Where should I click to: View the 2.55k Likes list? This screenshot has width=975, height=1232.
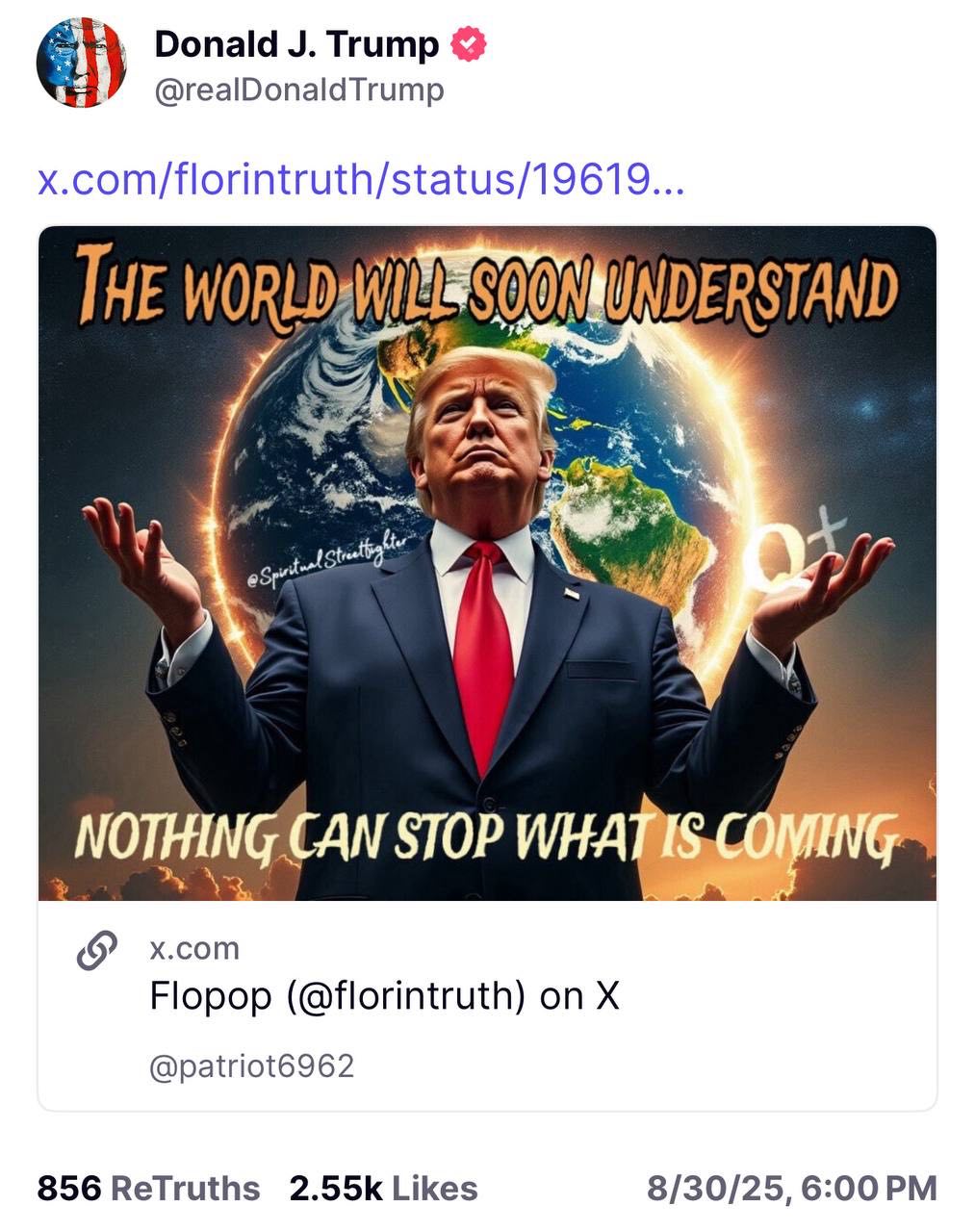pos(383,1188)
